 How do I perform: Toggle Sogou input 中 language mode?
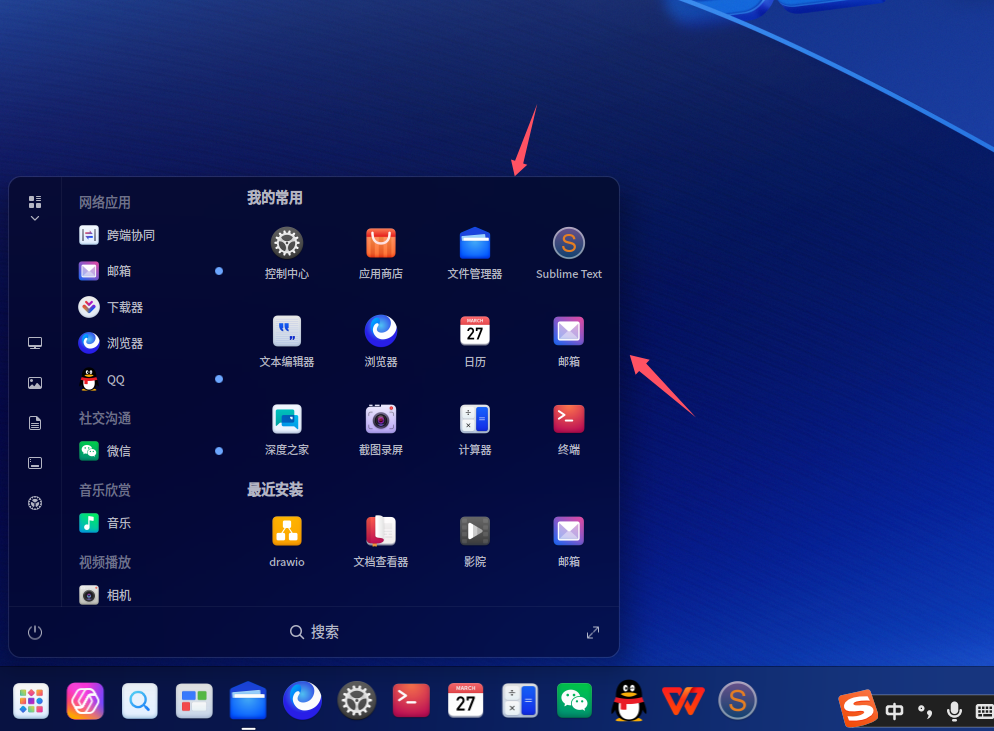tap(894, 711)
